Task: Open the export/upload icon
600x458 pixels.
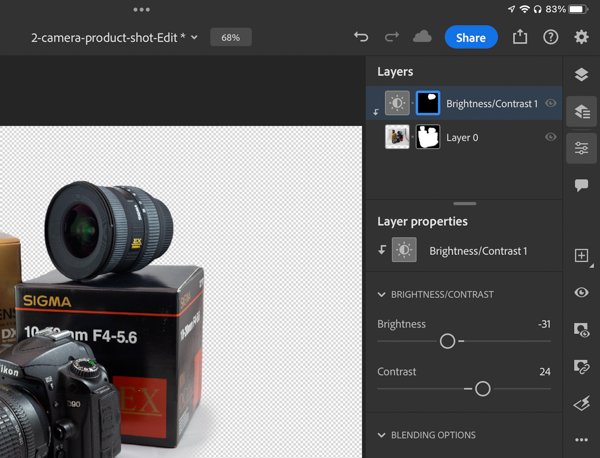Action: tap(520, 37)
